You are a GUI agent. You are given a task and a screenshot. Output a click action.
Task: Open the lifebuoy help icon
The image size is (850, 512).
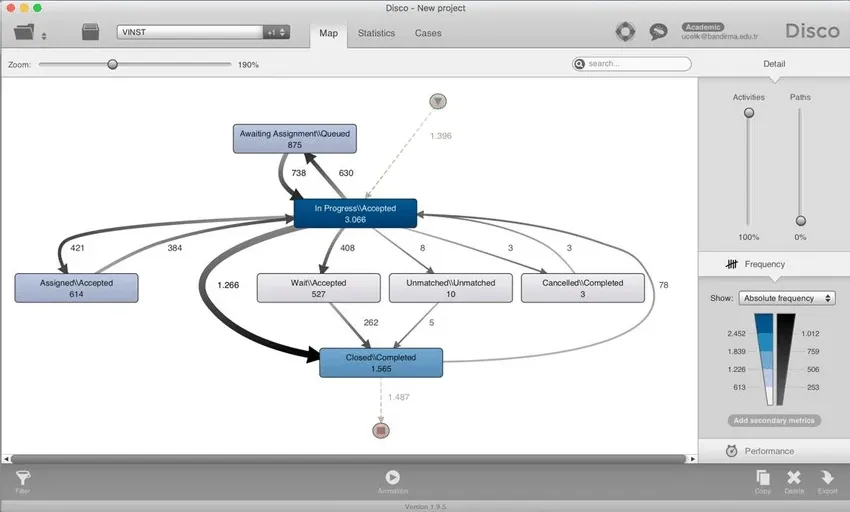[625, 32]
